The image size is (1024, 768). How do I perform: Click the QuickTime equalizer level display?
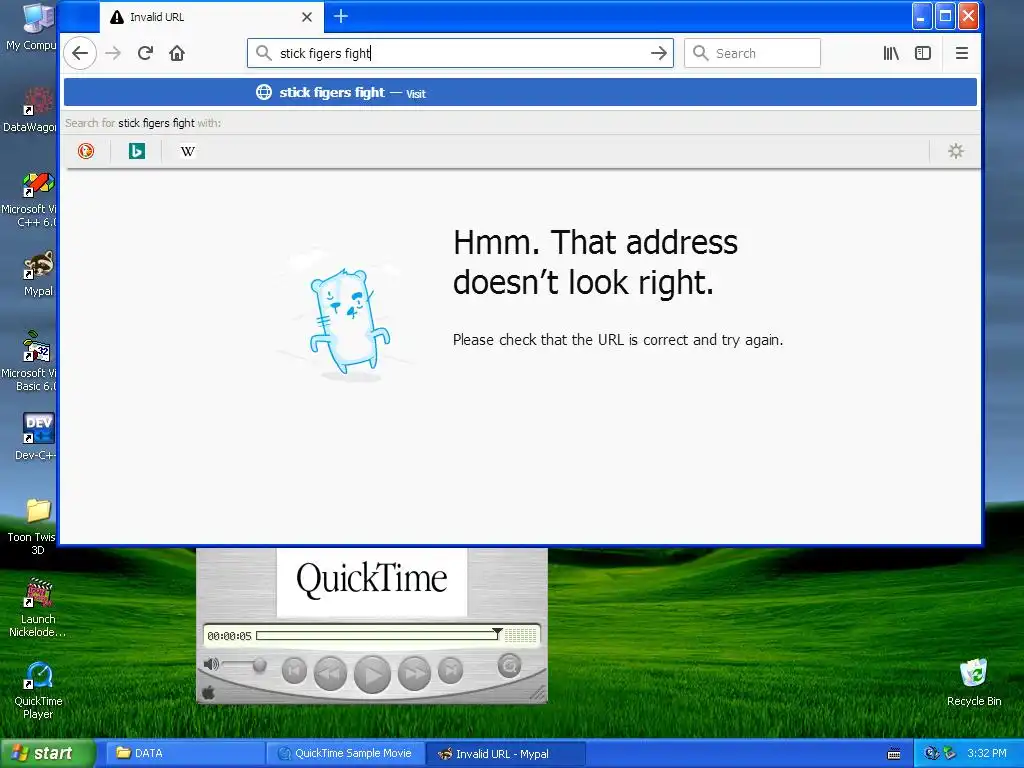pyautogui.click(x=521, y=635)
